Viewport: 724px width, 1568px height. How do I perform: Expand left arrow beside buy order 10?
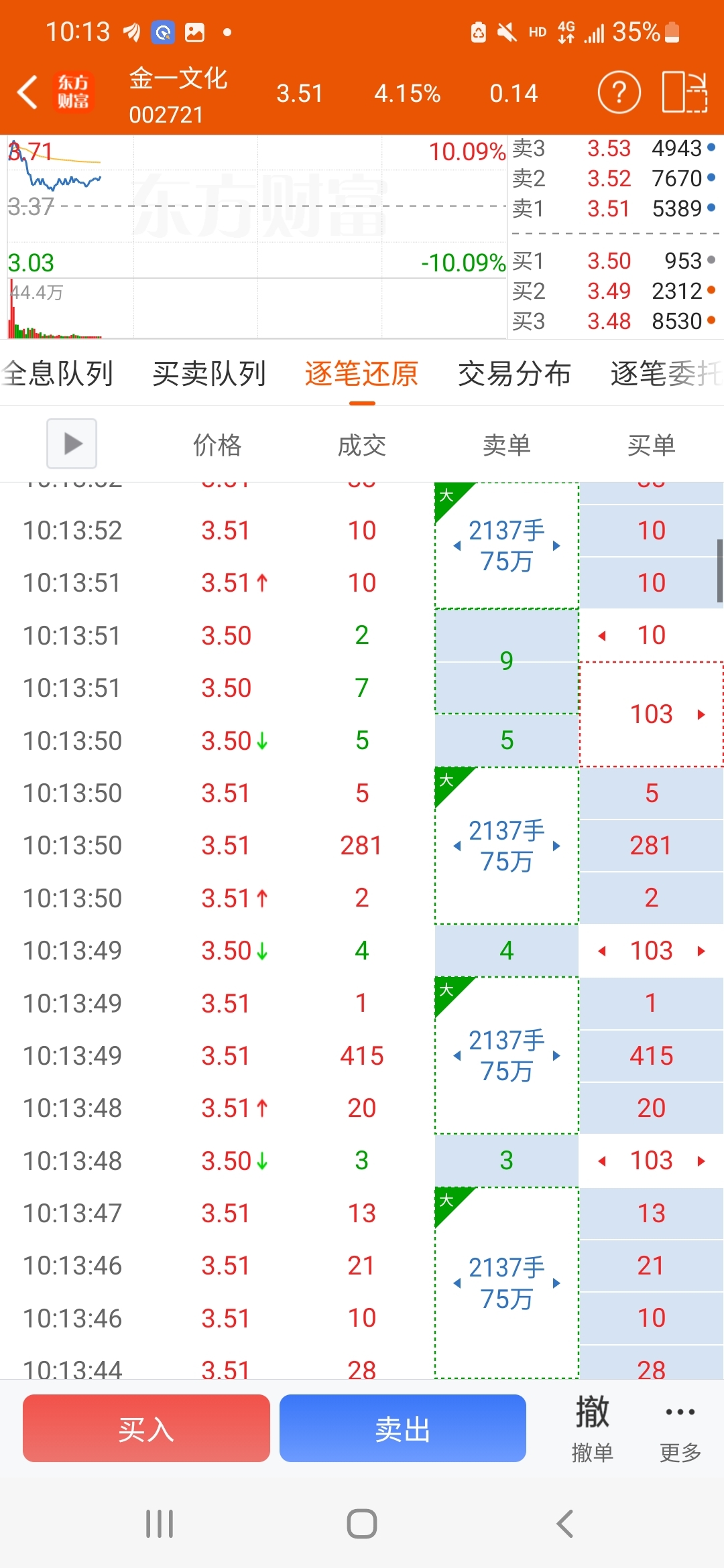coord(602,636)
